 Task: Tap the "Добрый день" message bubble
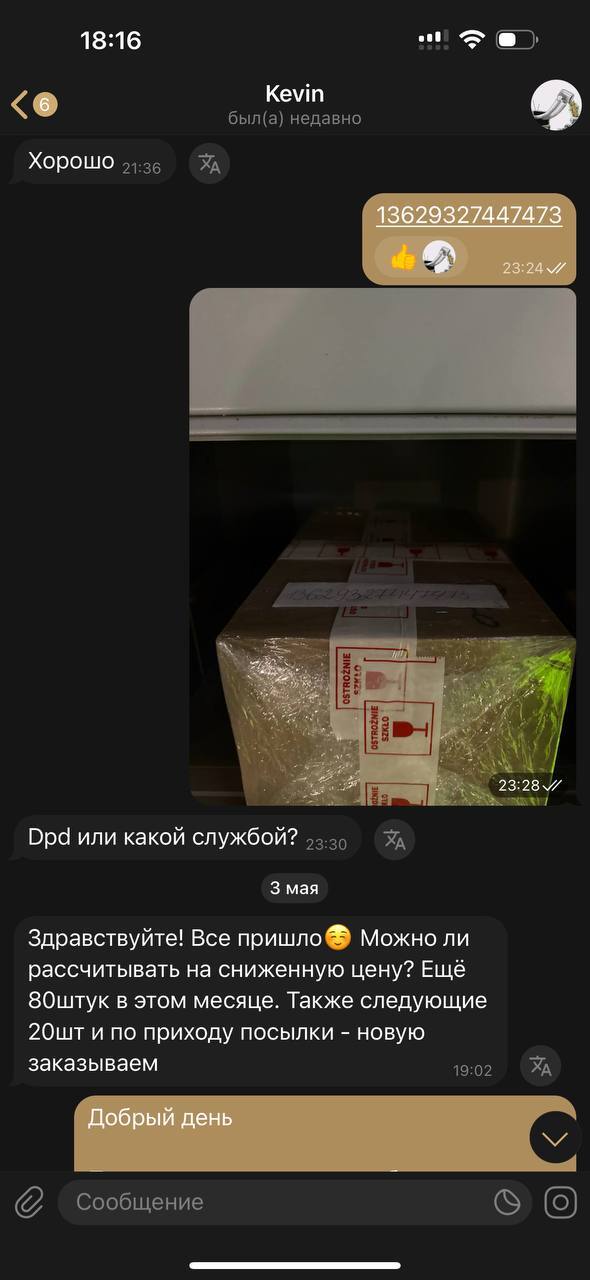click(x=326, y=1134)
